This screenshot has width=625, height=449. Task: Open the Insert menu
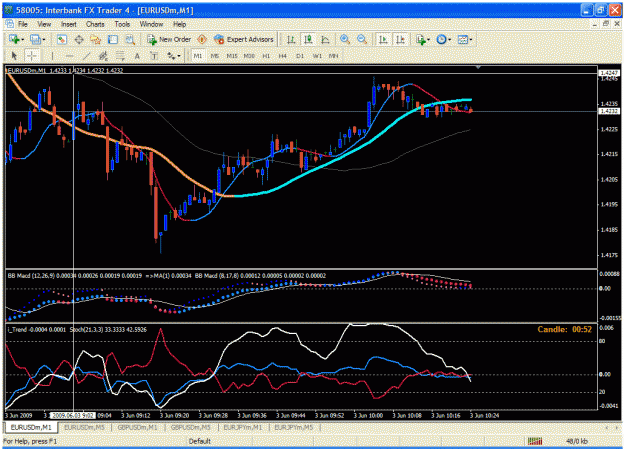click(69, 24)
